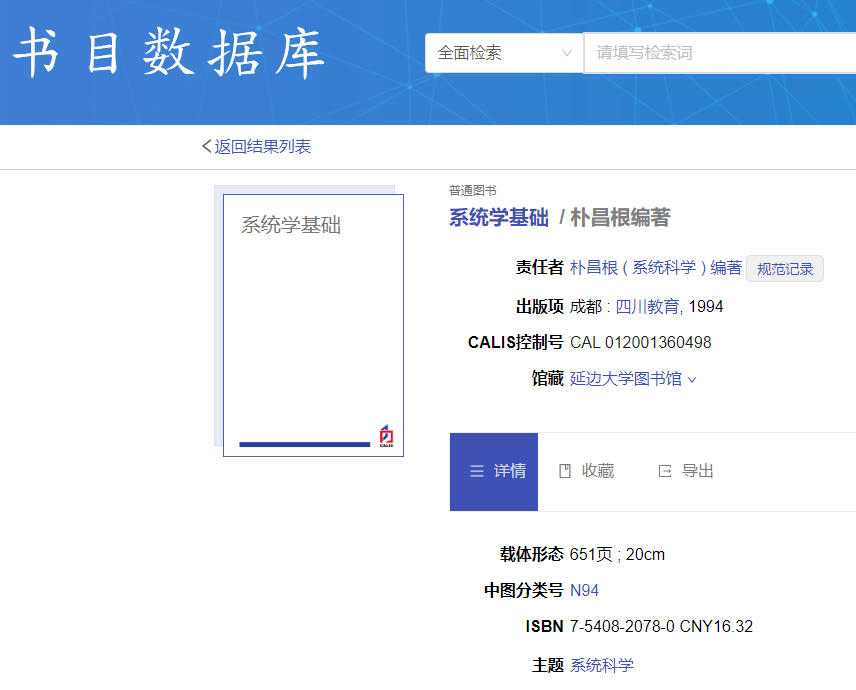Viewport: 856px width, 690px height.
Task: Click the 书目数据库 site logo
Action: (x=169, y=54)
